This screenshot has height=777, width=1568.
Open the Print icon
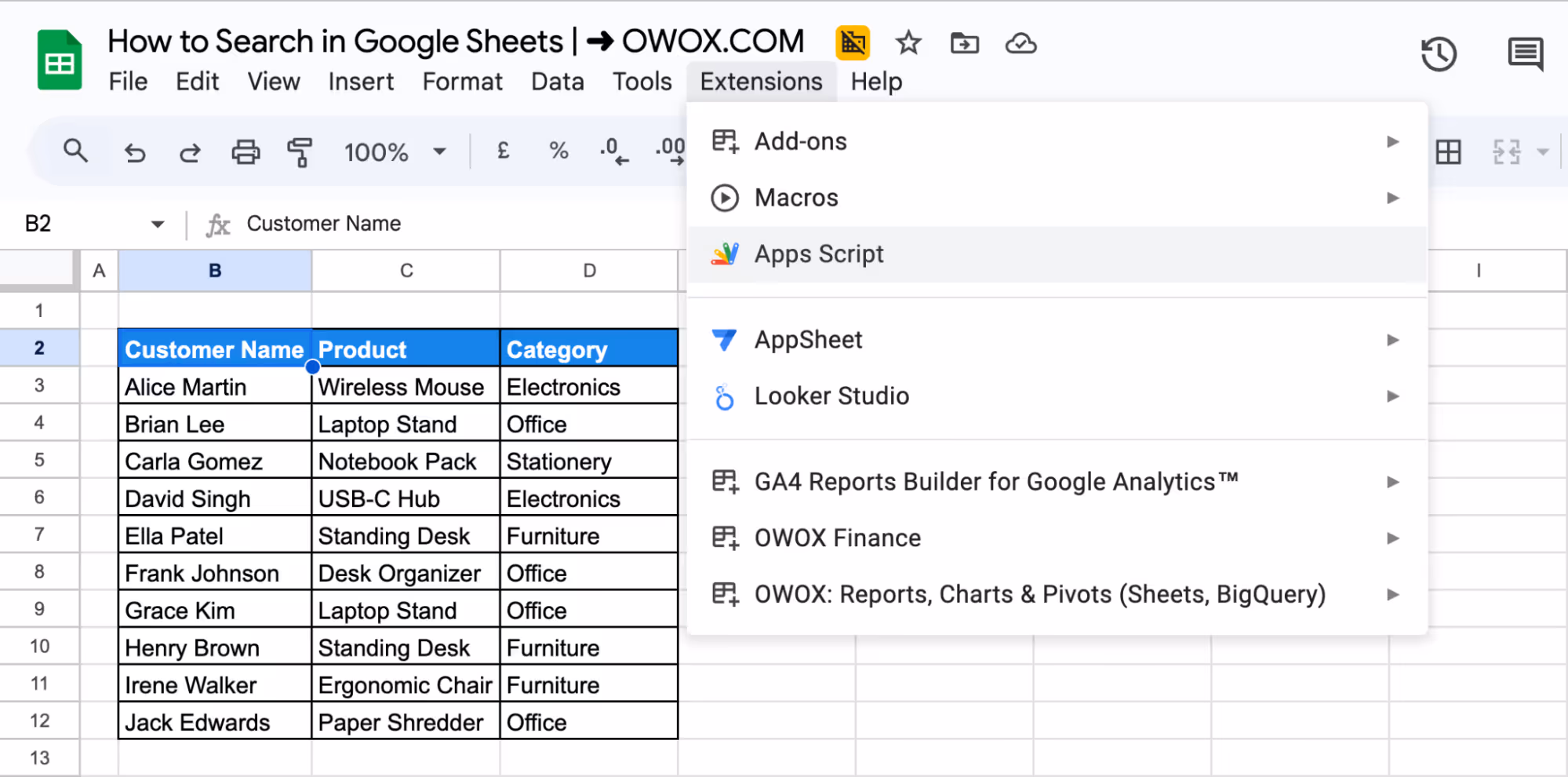click(246, 151)
